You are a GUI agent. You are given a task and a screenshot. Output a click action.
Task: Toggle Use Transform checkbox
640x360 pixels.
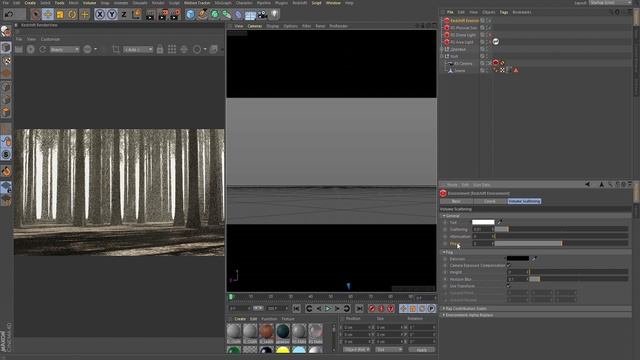509,286
